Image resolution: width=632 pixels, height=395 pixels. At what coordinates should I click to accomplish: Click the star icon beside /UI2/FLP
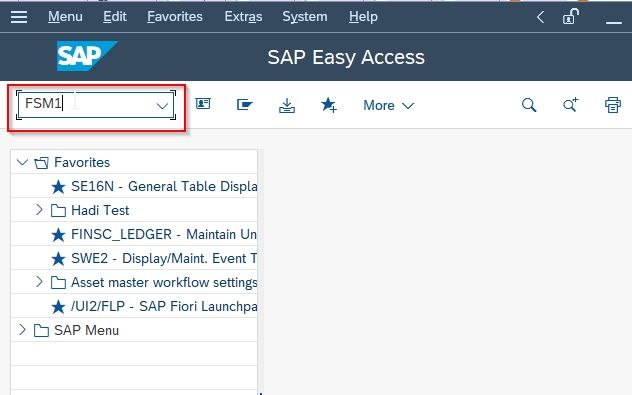pyautogui.click(x=58, y=307)
